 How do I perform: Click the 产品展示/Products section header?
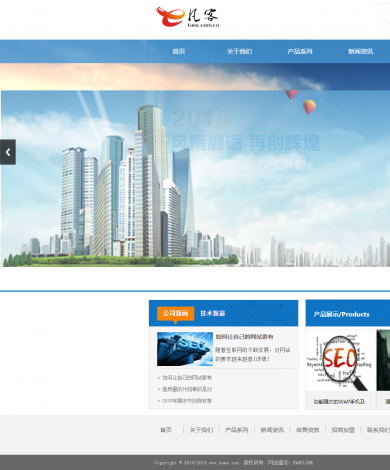coord(341,314)
